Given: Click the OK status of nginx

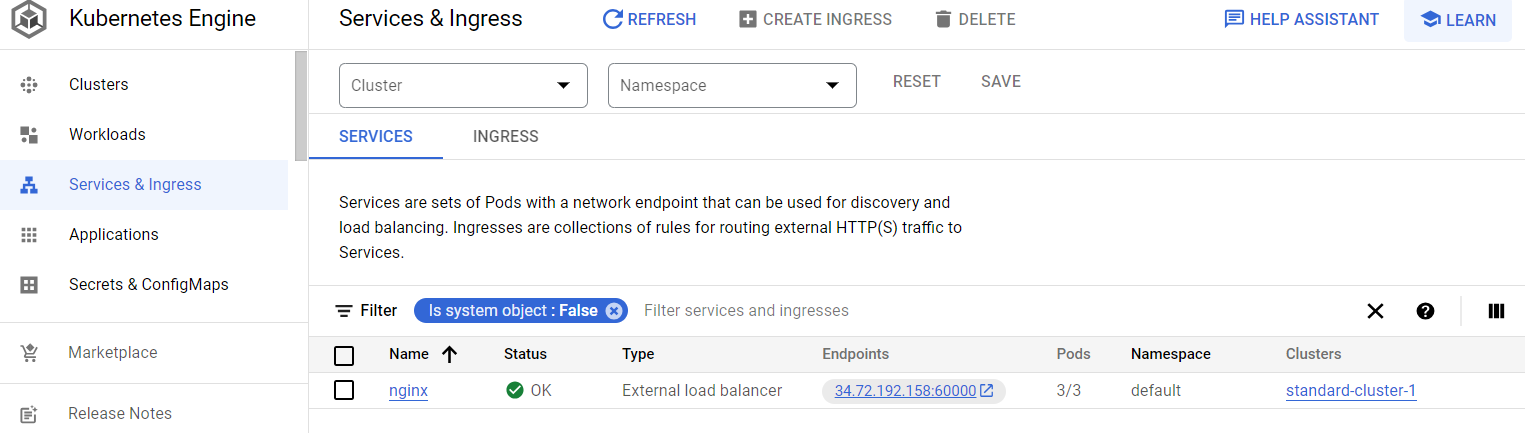Looking at the screenshot, I should [529, 391].
